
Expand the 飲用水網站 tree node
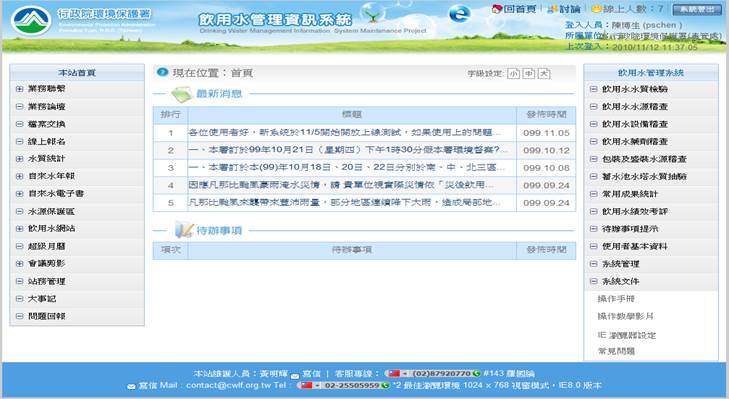20,228
